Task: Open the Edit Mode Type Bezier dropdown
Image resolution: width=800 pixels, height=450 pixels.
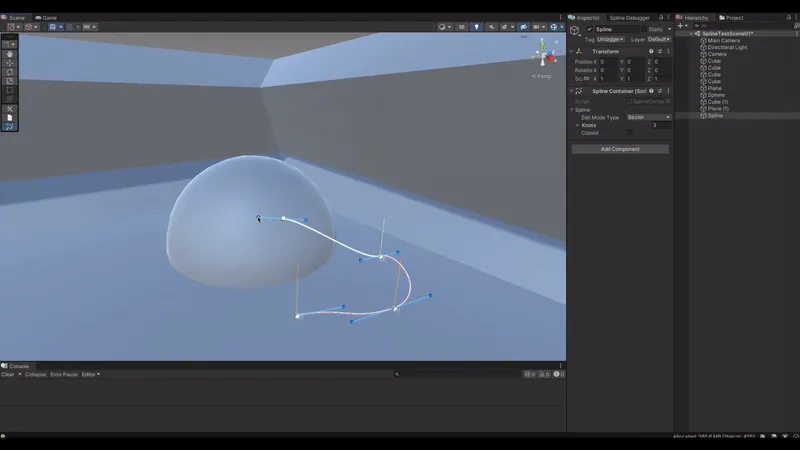Action: [x=648, y=117]
